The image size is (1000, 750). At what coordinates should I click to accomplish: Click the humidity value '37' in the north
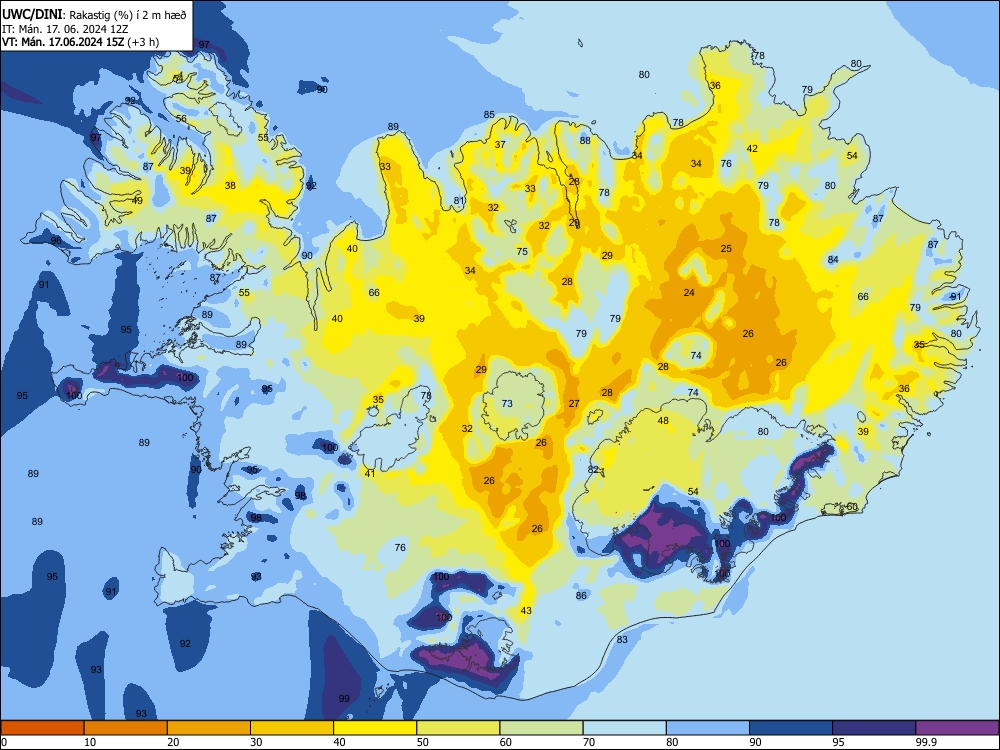click(500, 145)
